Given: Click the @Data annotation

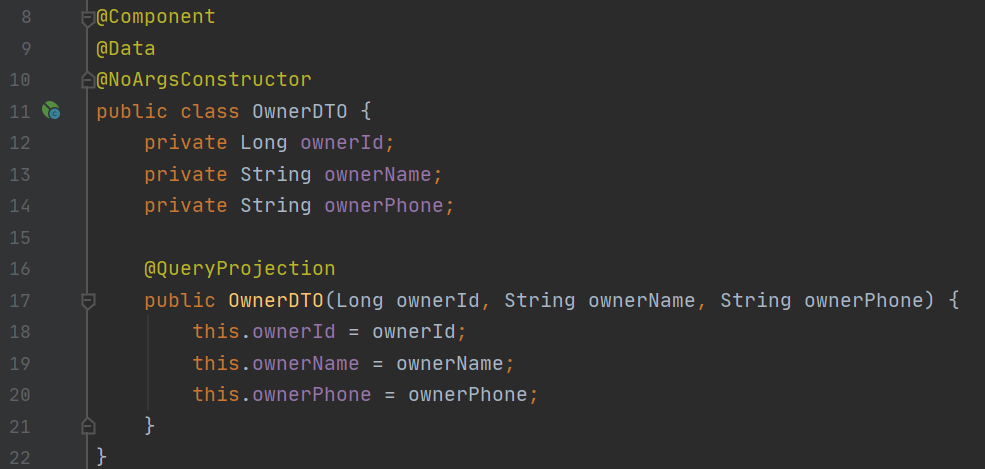Looking at the screenshot, I should [x=126, y=49].
